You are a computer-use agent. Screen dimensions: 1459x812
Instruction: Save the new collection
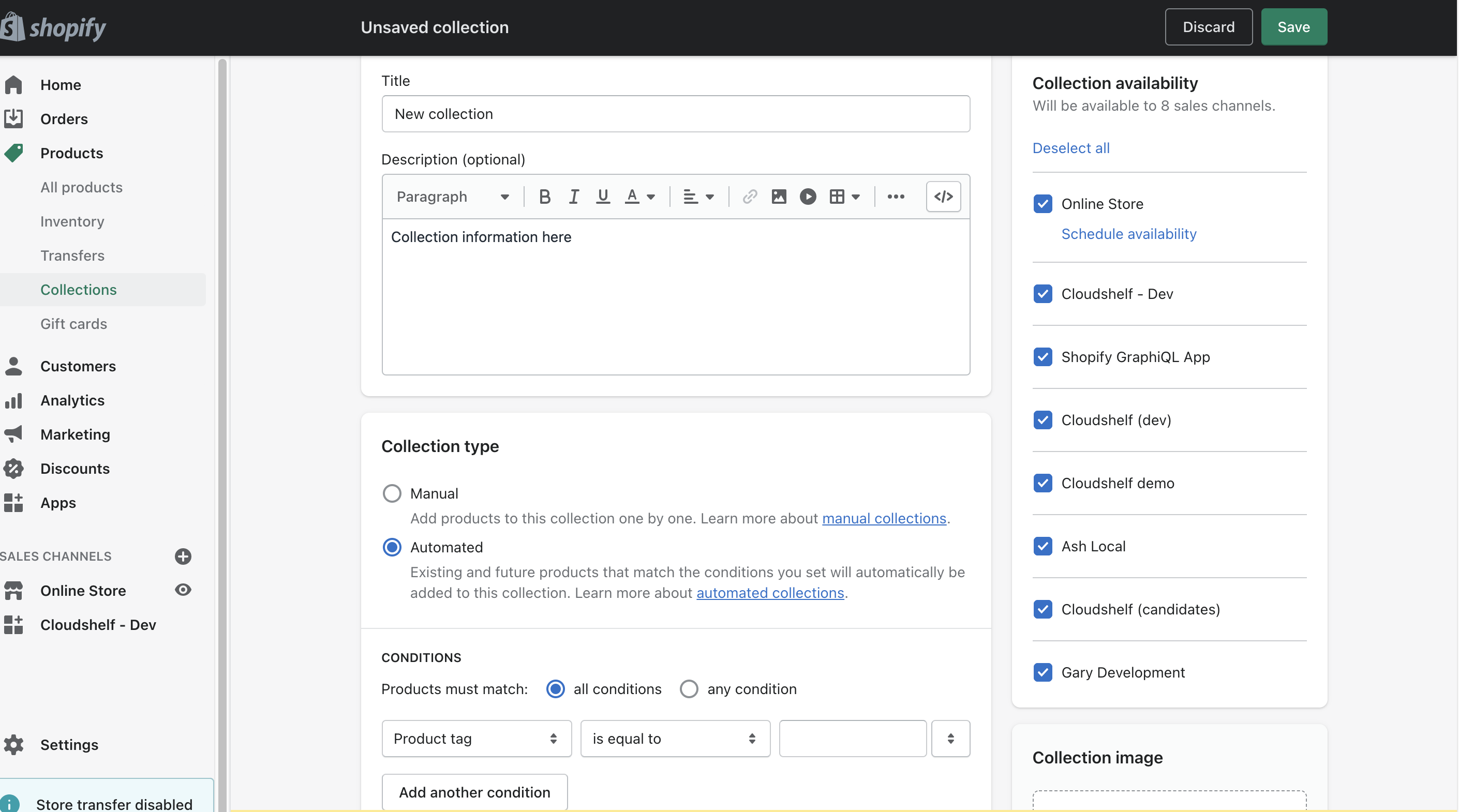(1293, 27)
